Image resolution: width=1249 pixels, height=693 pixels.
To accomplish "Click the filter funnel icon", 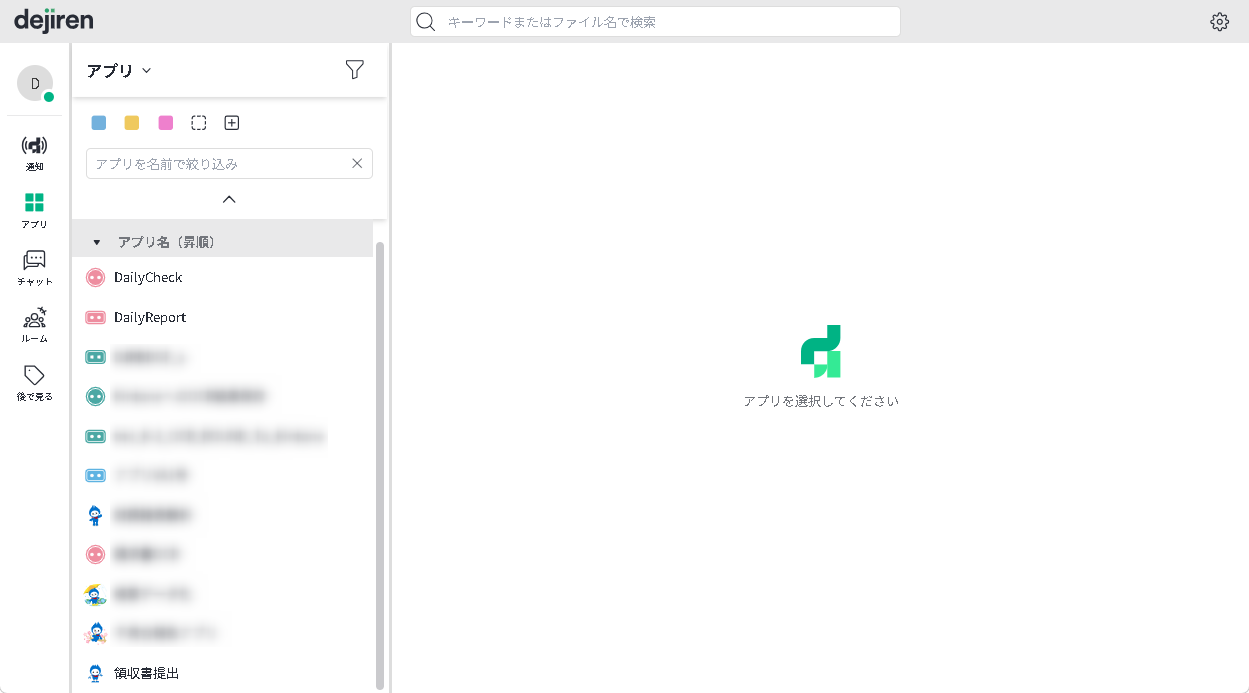I will click(354, 69).
